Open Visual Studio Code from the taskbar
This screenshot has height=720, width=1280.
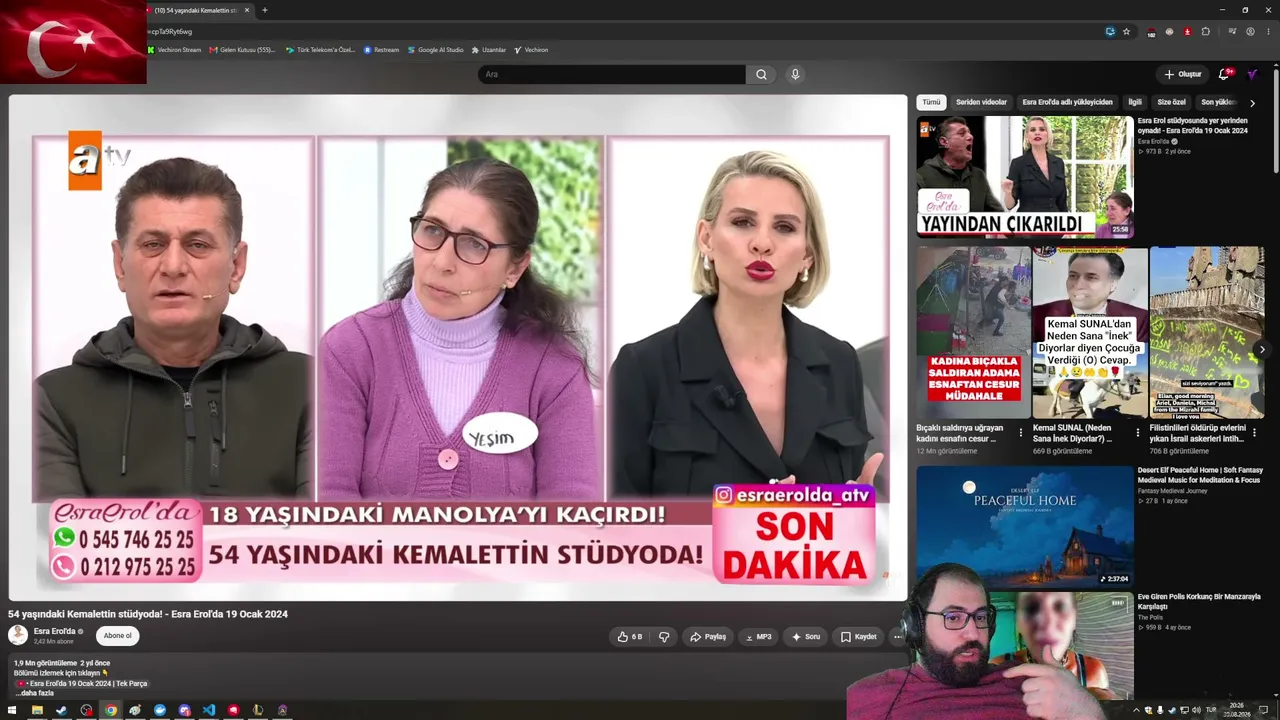tap(209, 710)
